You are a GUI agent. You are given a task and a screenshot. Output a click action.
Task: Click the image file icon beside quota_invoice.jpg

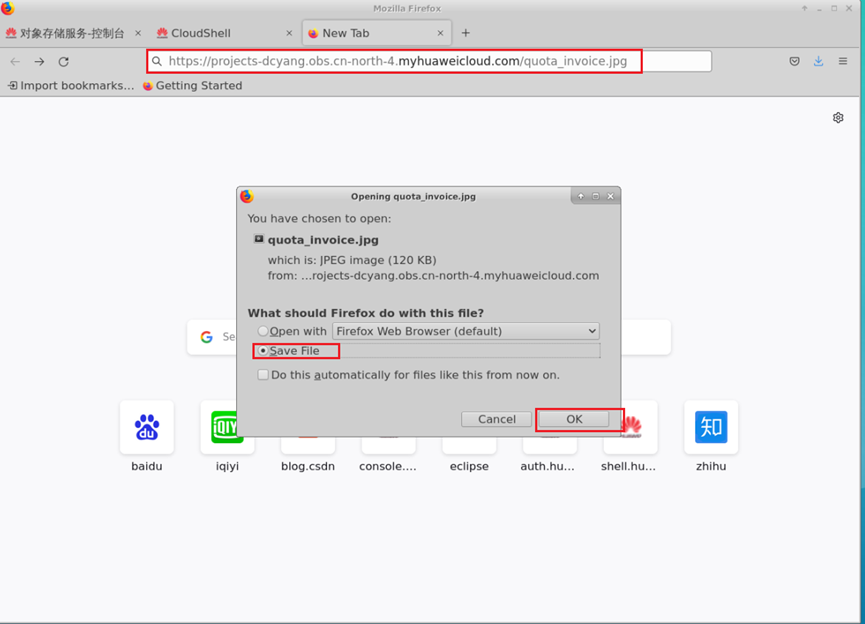pos(258,239)
